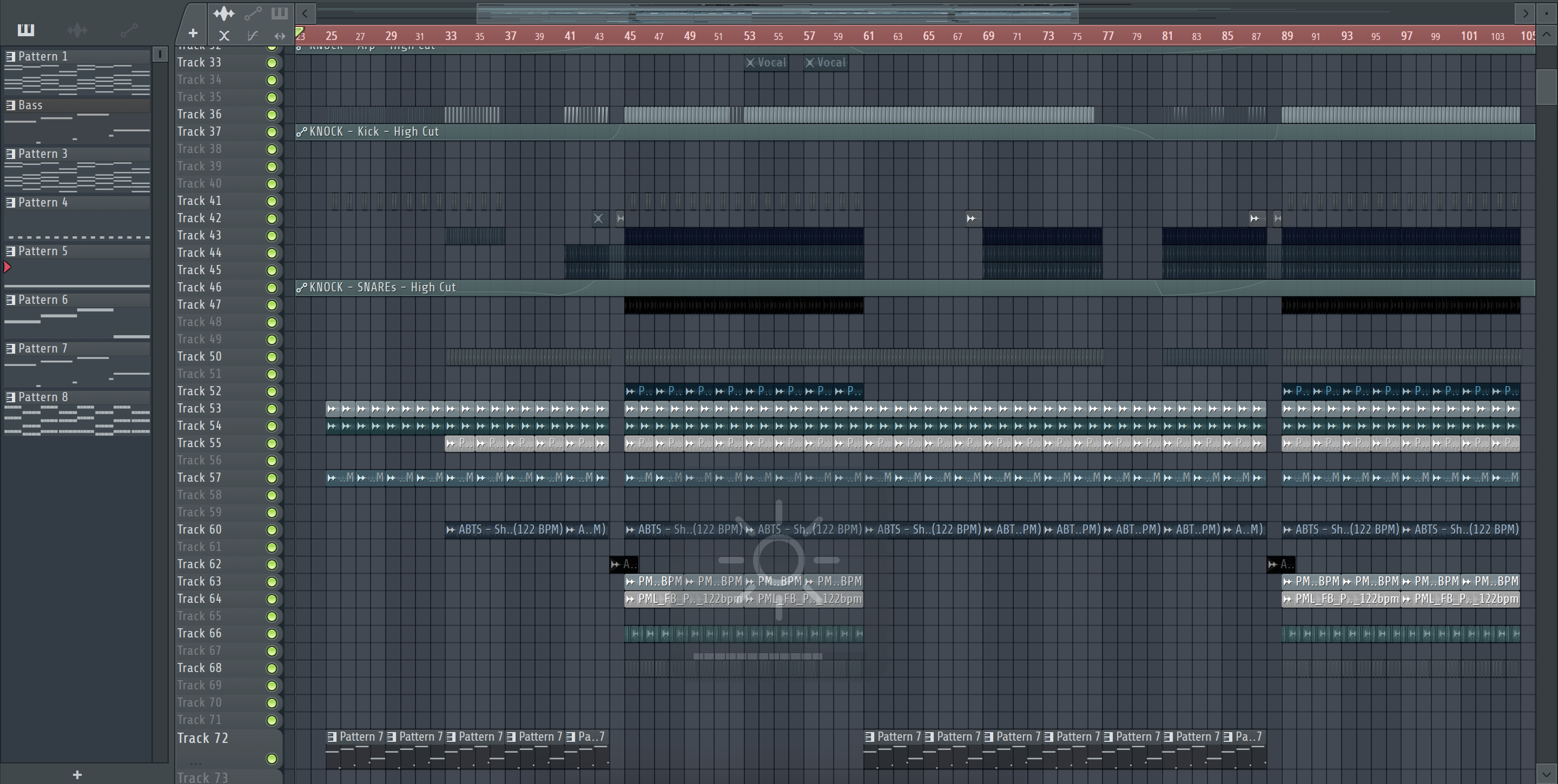Select the KNOCK - Kick - High Cut clip
Image resolution: width=1558 pixels, height=784 pixels.
(x=915, y=132)
